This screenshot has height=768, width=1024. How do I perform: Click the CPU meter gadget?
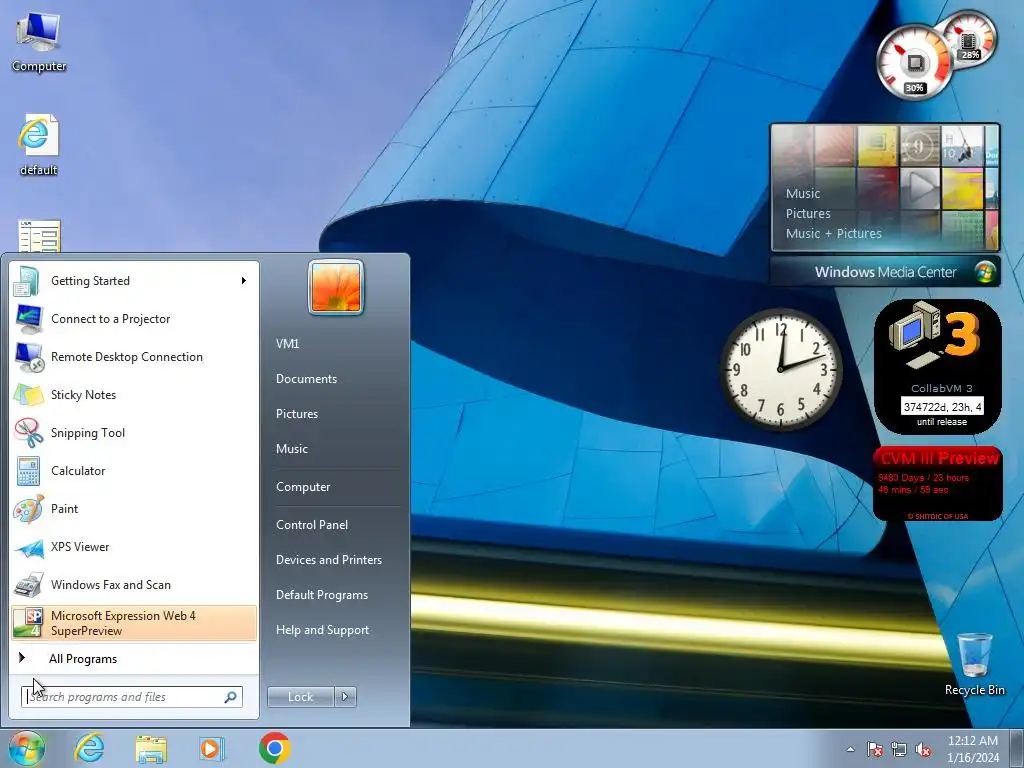coord(914,63)
